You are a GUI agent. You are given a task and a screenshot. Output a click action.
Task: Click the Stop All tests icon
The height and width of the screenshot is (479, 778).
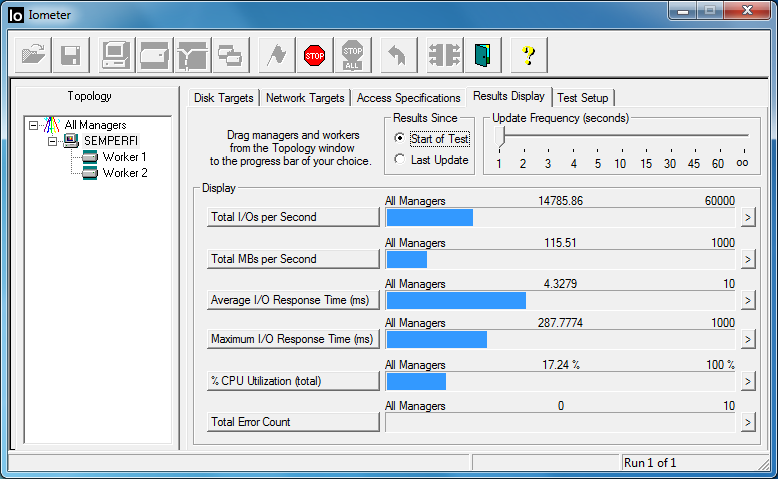(x=352, y=55)
